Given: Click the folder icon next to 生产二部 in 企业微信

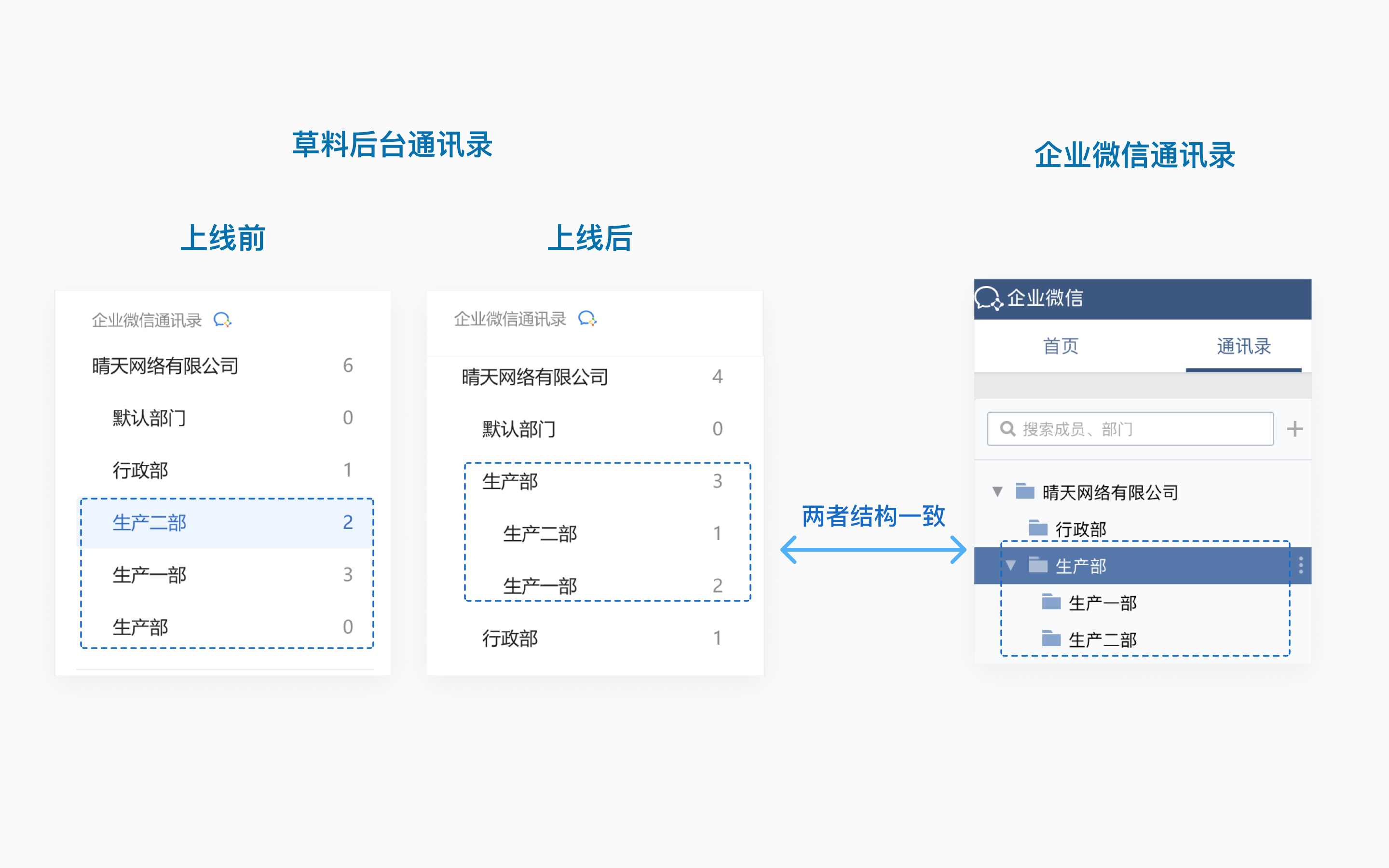Looking at the screenshot, I should click(1051, 638).
